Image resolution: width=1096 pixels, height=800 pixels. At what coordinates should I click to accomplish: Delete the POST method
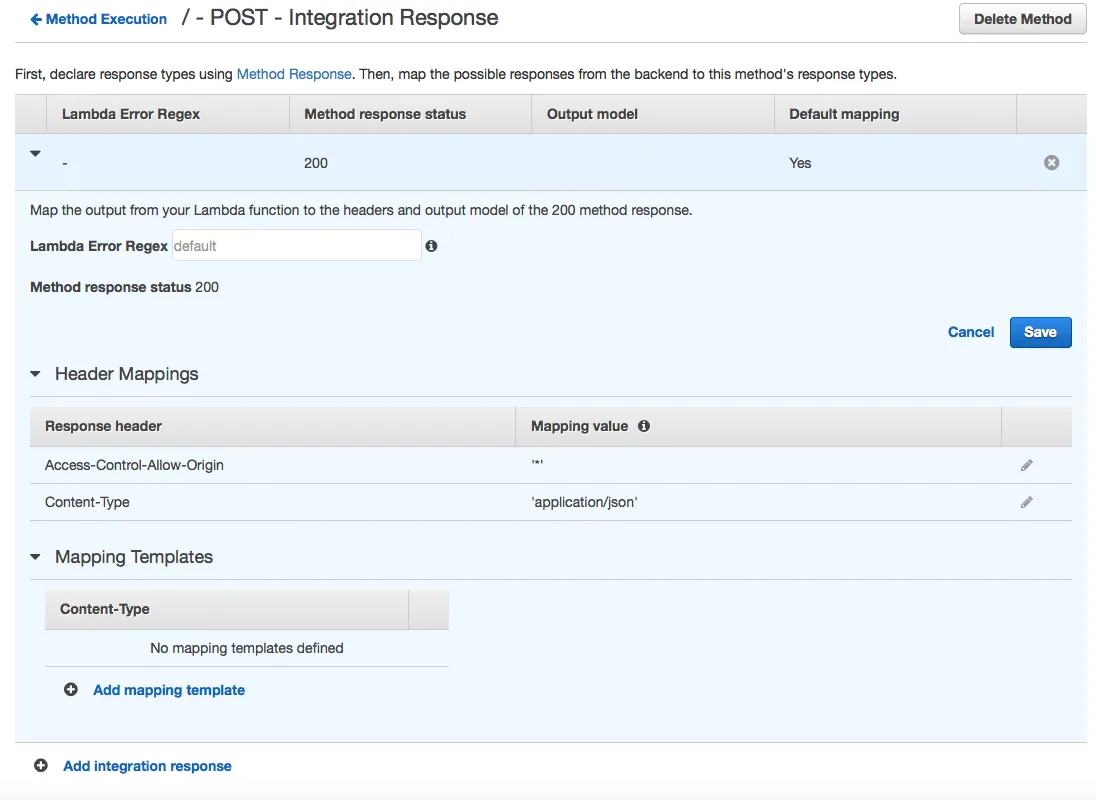click(x=1022, y=19)
